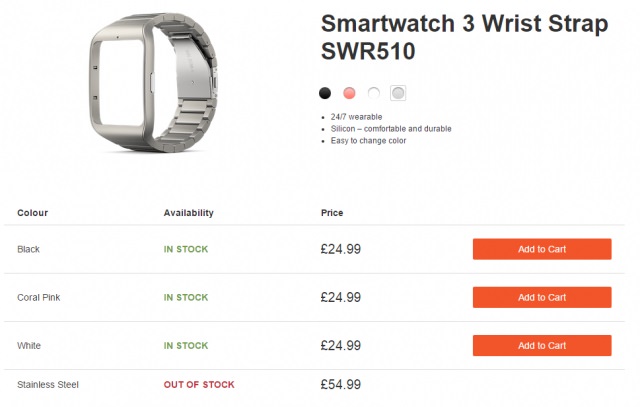Select the black colour swatch
This screenshot has height=407, width=640.
324,93
